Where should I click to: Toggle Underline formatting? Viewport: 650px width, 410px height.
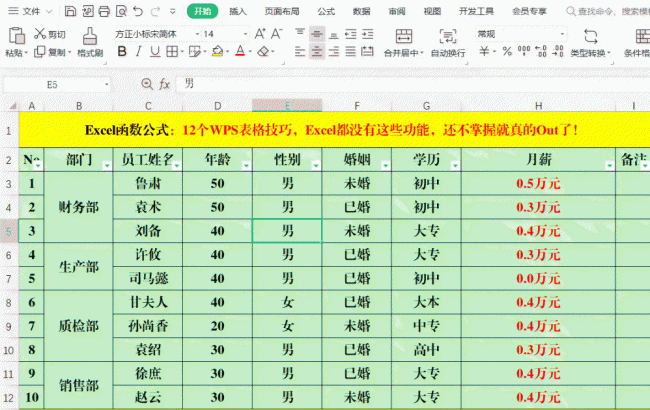pos(155,51)
